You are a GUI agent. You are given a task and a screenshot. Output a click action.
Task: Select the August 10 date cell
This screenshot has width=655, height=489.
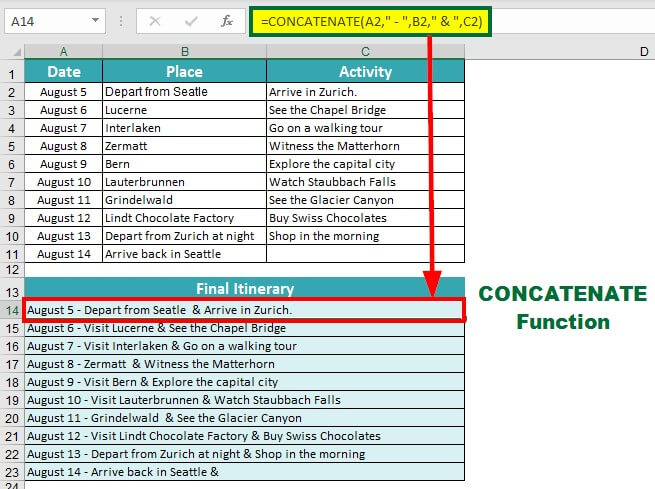(63, 182)
